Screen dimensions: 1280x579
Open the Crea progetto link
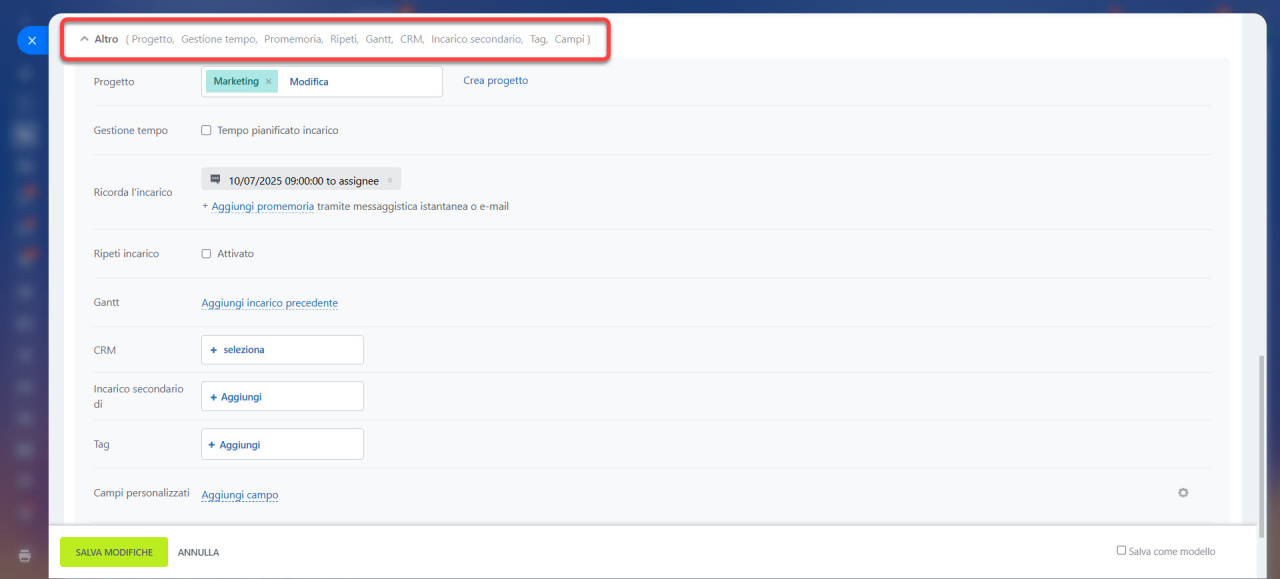tap(496, 81)
